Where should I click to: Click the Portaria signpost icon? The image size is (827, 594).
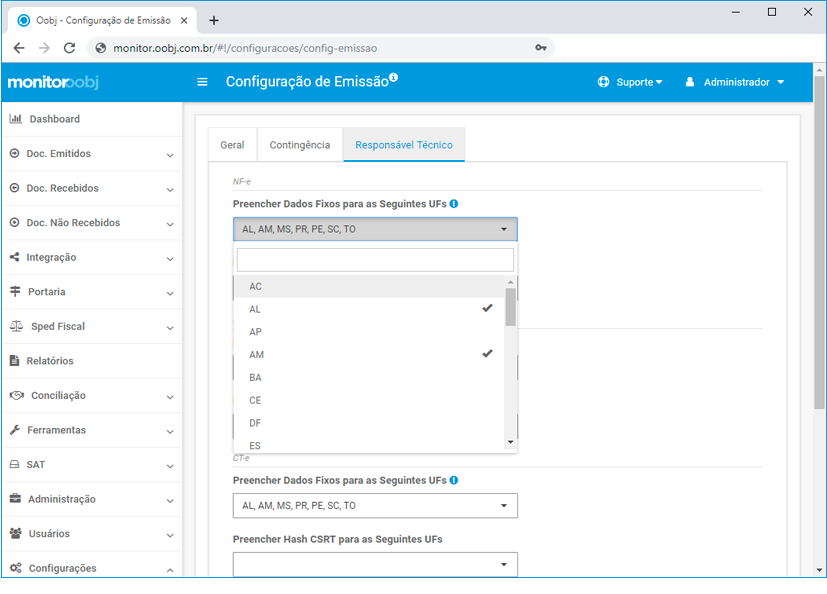click(x=15, y=291)
